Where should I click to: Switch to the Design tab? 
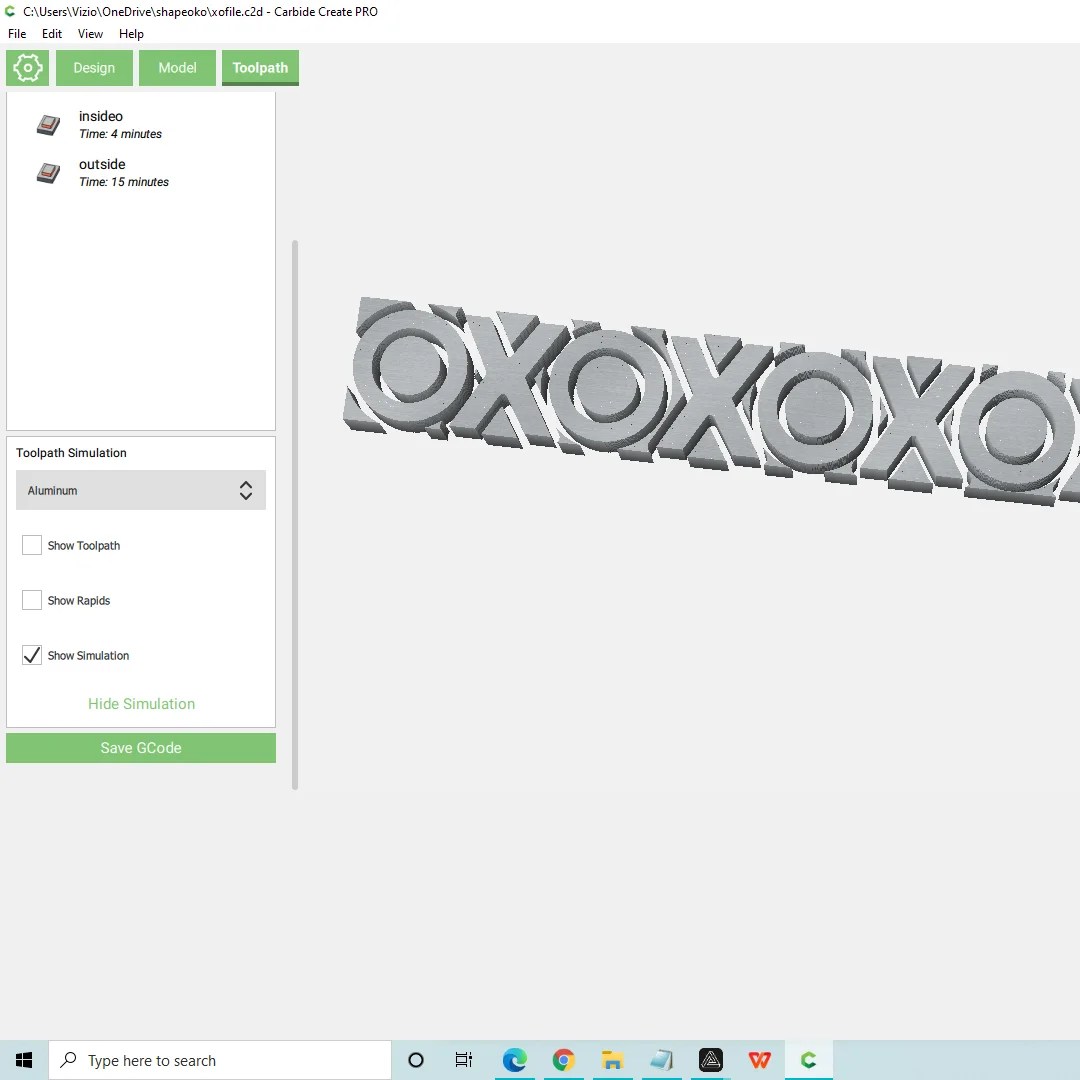[x=94, y=68]
